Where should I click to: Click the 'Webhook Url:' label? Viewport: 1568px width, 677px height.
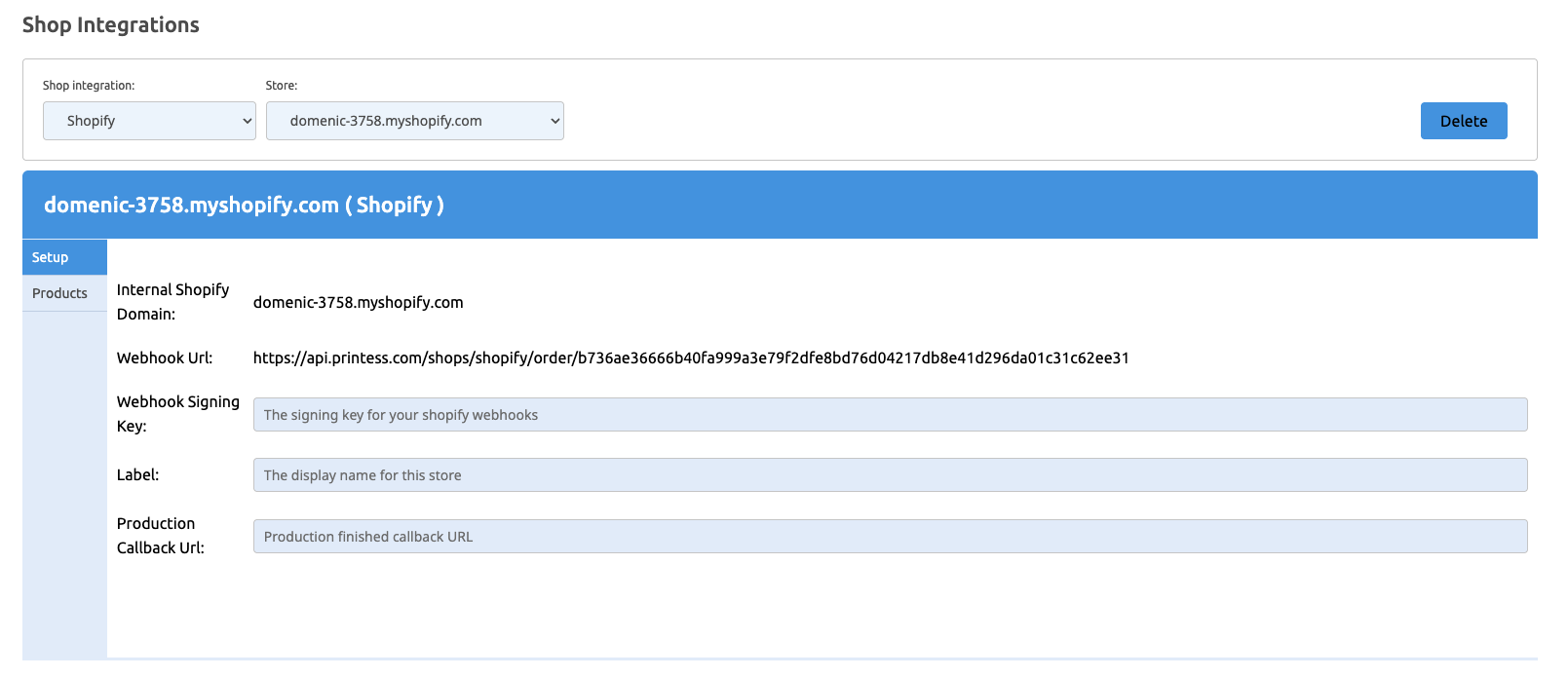(x=165, y=357)
